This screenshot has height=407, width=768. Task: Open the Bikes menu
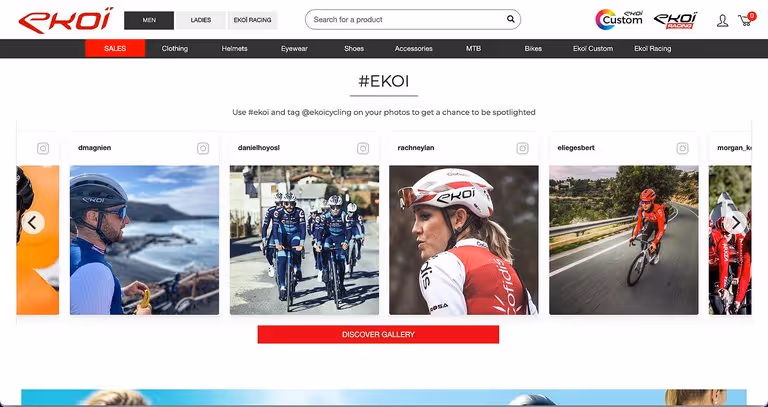[533, 48]
